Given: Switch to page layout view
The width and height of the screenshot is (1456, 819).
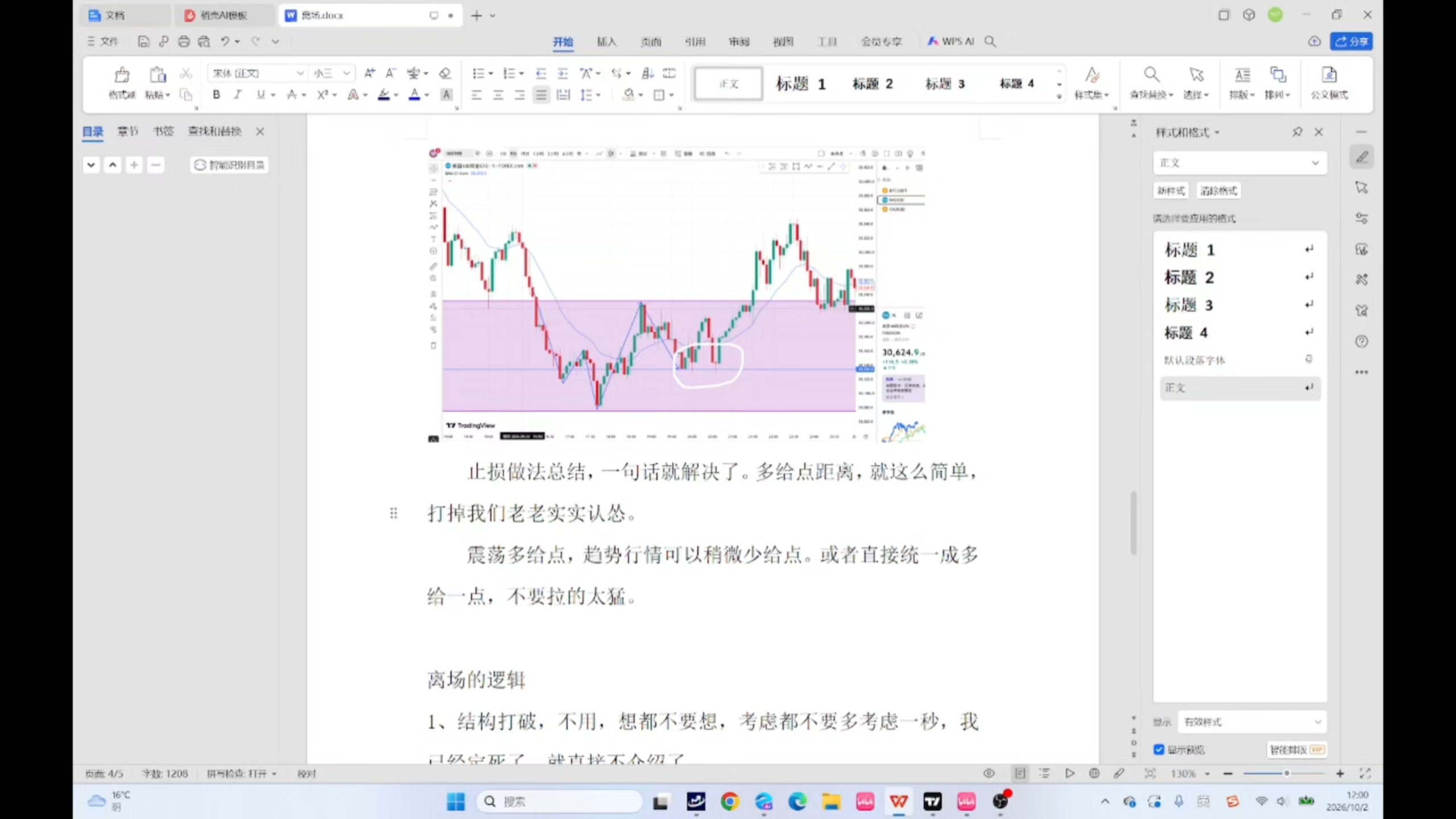Looking at the screenshot, I should [1020, 773].
